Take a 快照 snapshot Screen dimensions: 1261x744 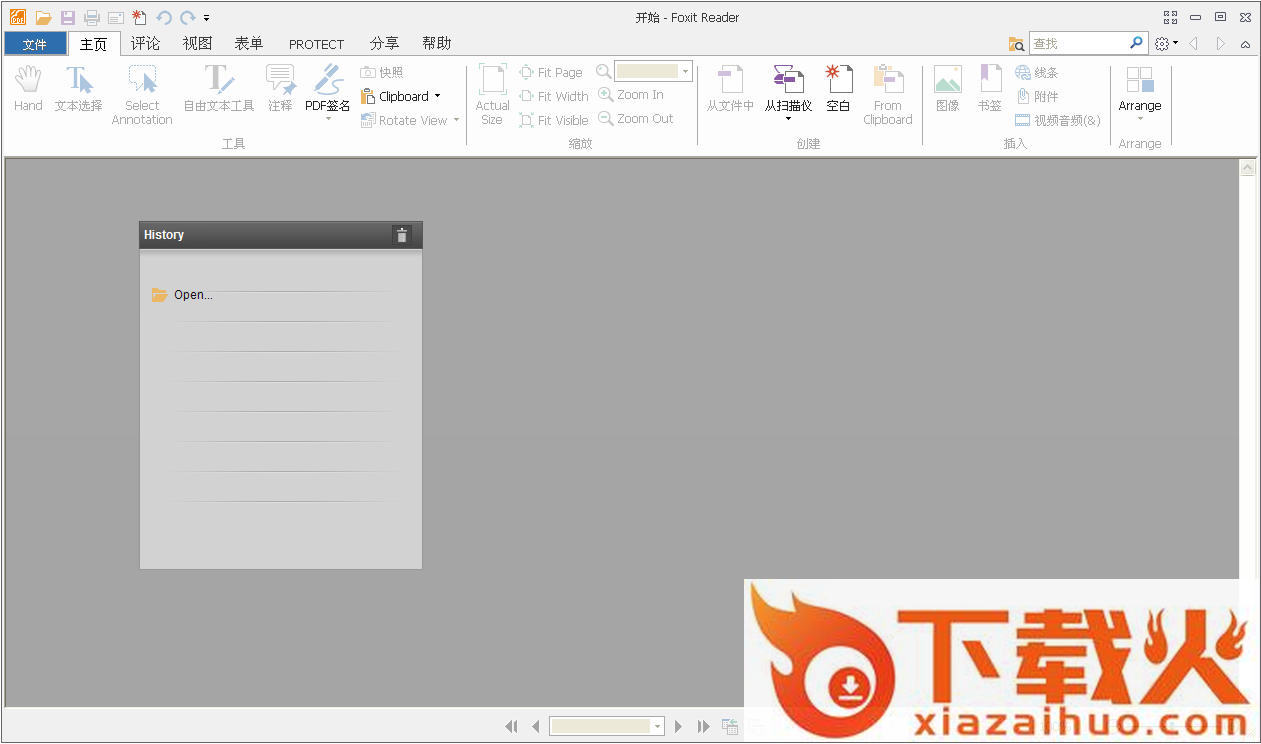[382, 72]
